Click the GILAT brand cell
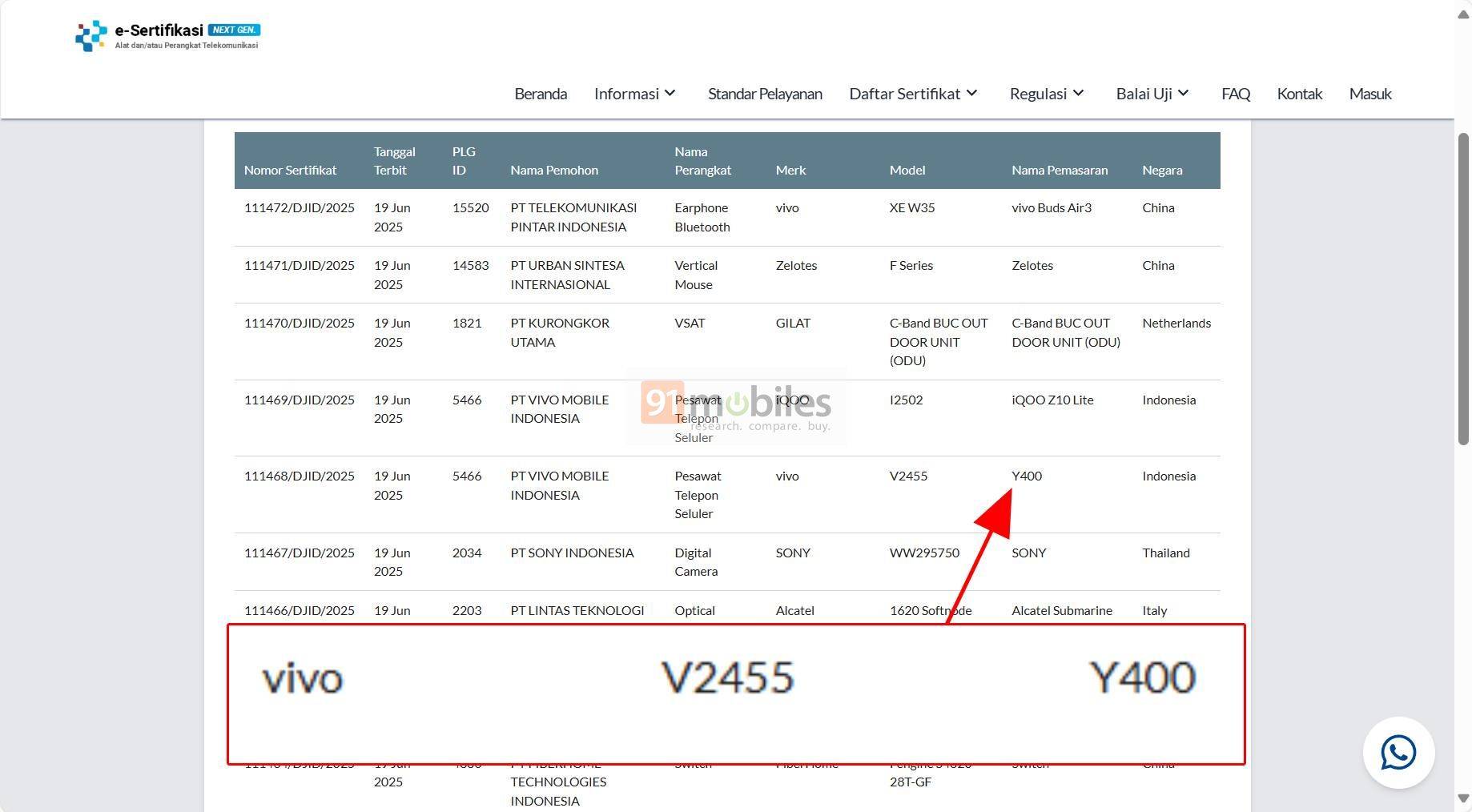The image size is (1472, 812). 793,323
